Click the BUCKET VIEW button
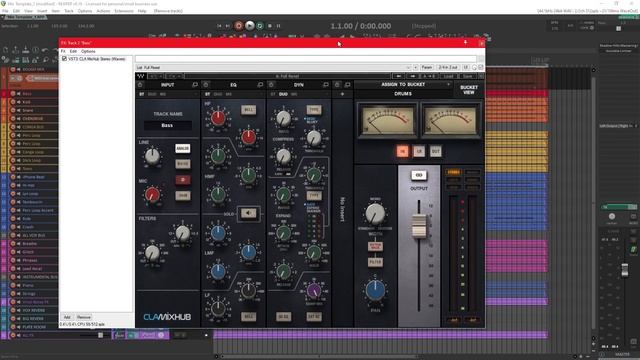 [469, 89]
